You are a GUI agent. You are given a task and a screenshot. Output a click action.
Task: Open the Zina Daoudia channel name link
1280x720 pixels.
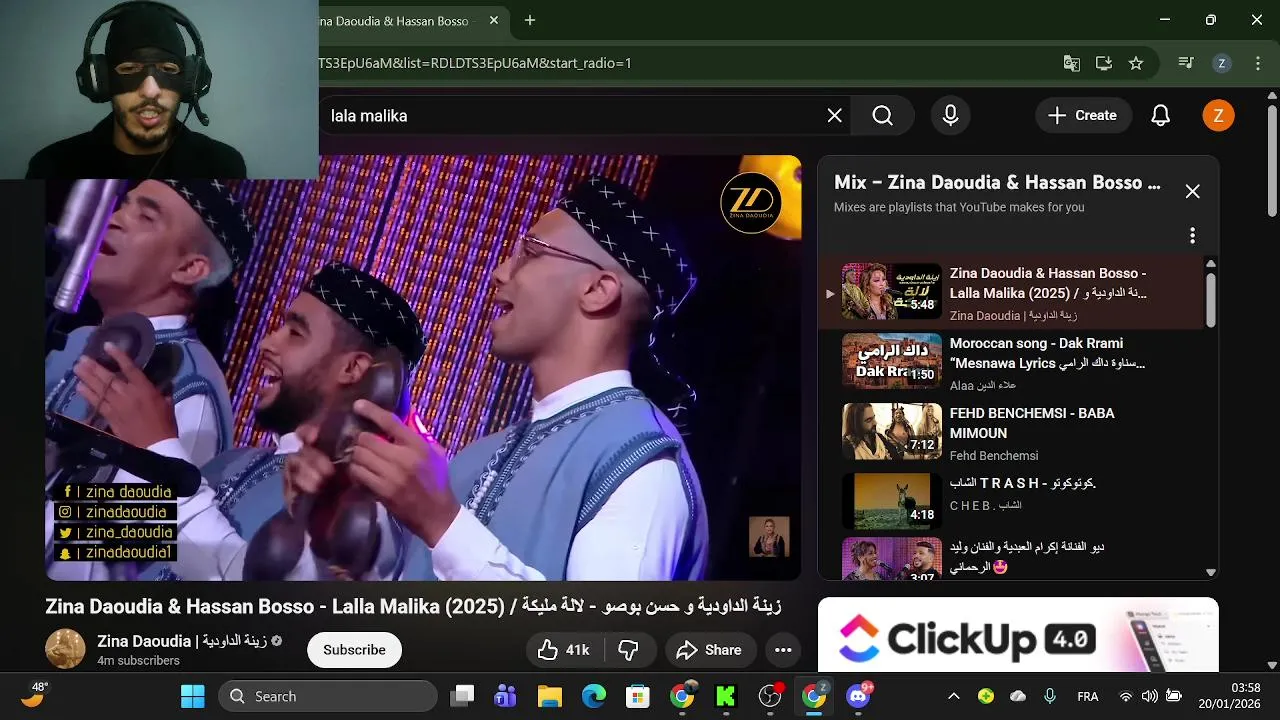pos(182,641)
